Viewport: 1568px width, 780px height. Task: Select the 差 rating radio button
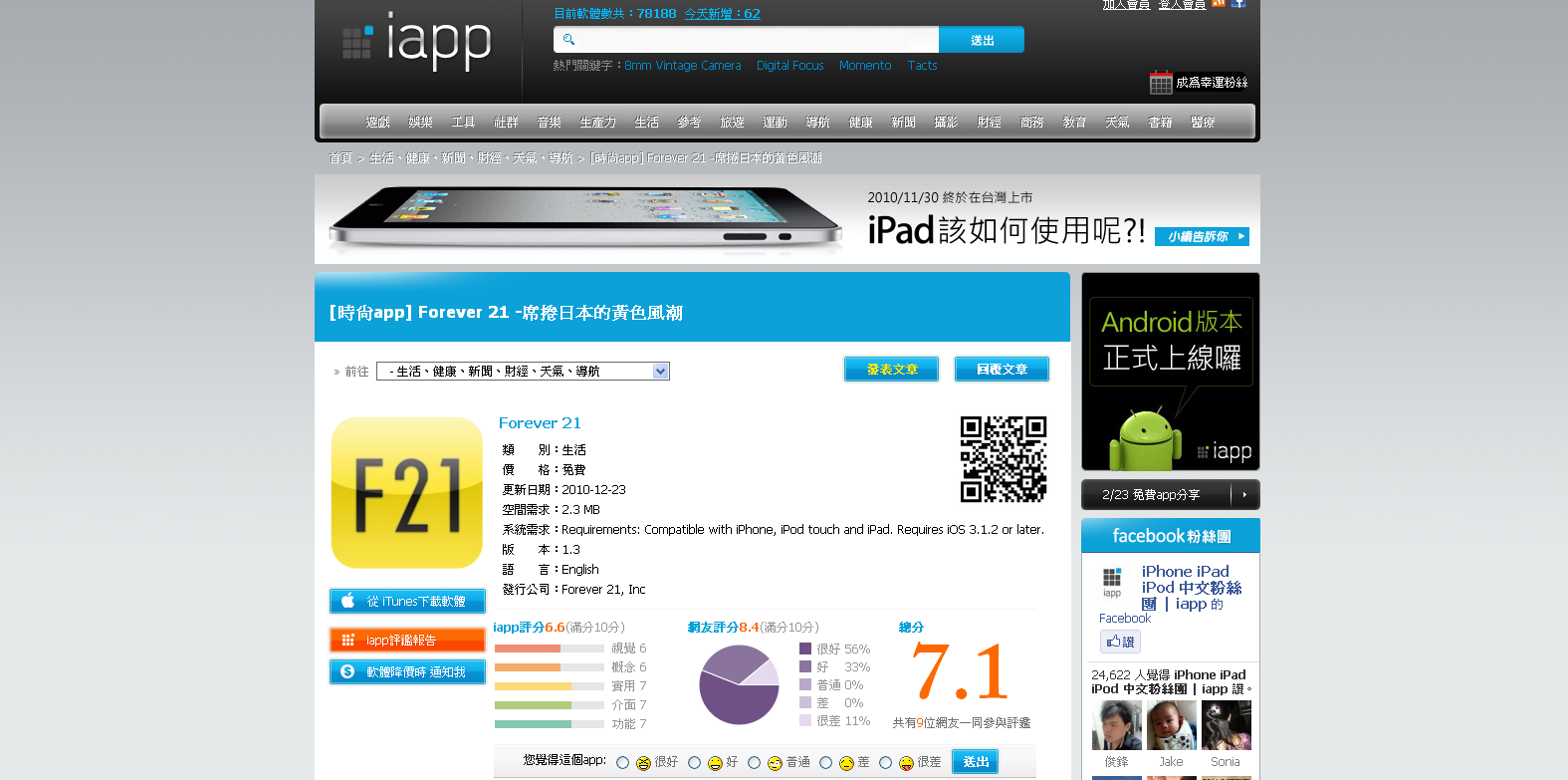pyautogui.click(x=825, y=762)
